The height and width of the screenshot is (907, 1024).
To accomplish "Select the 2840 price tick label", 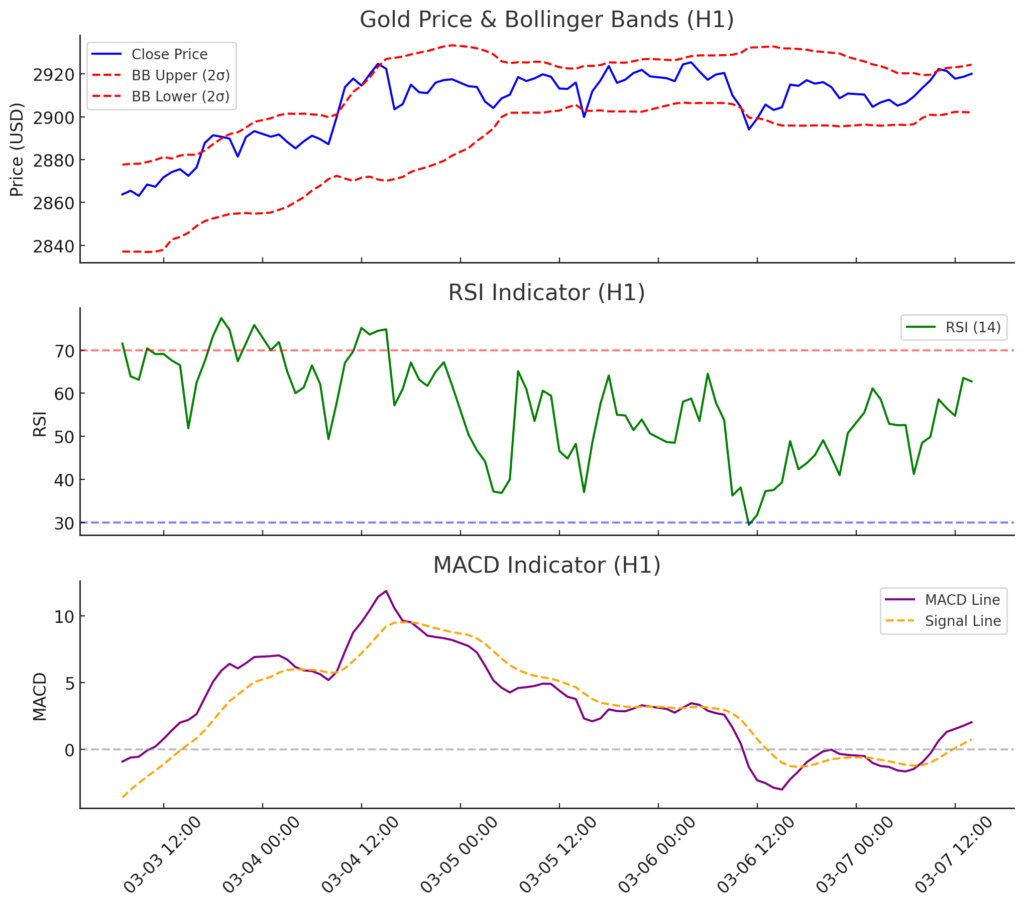I will [50, 246].
